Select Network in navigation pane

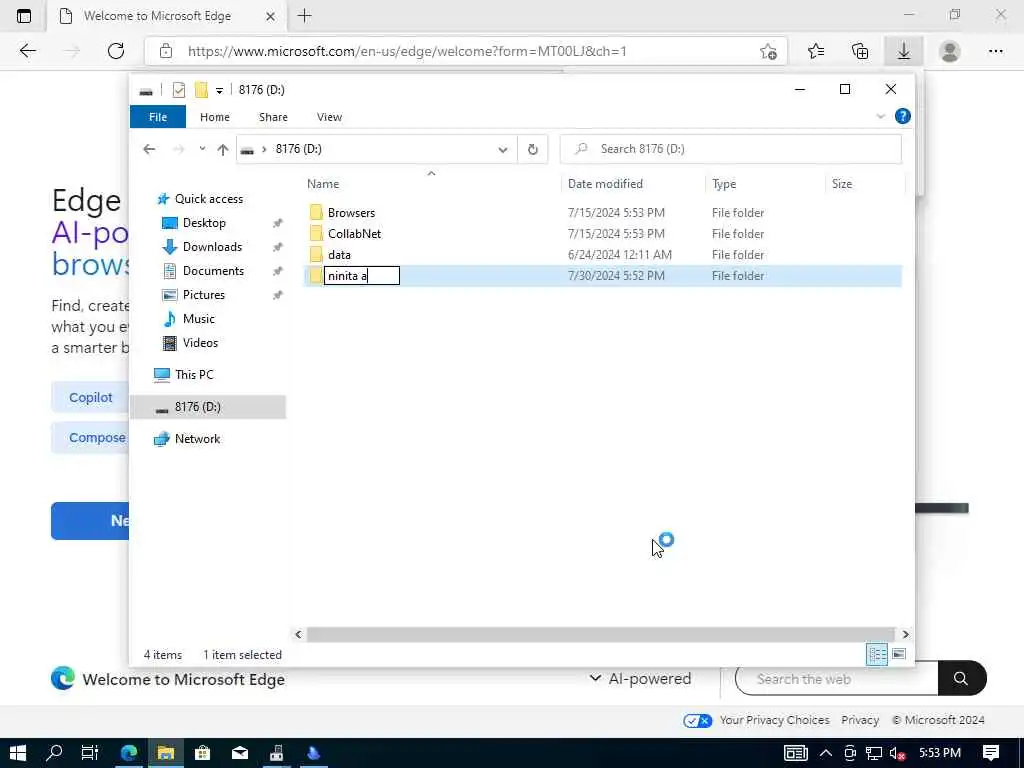(197, 439)
